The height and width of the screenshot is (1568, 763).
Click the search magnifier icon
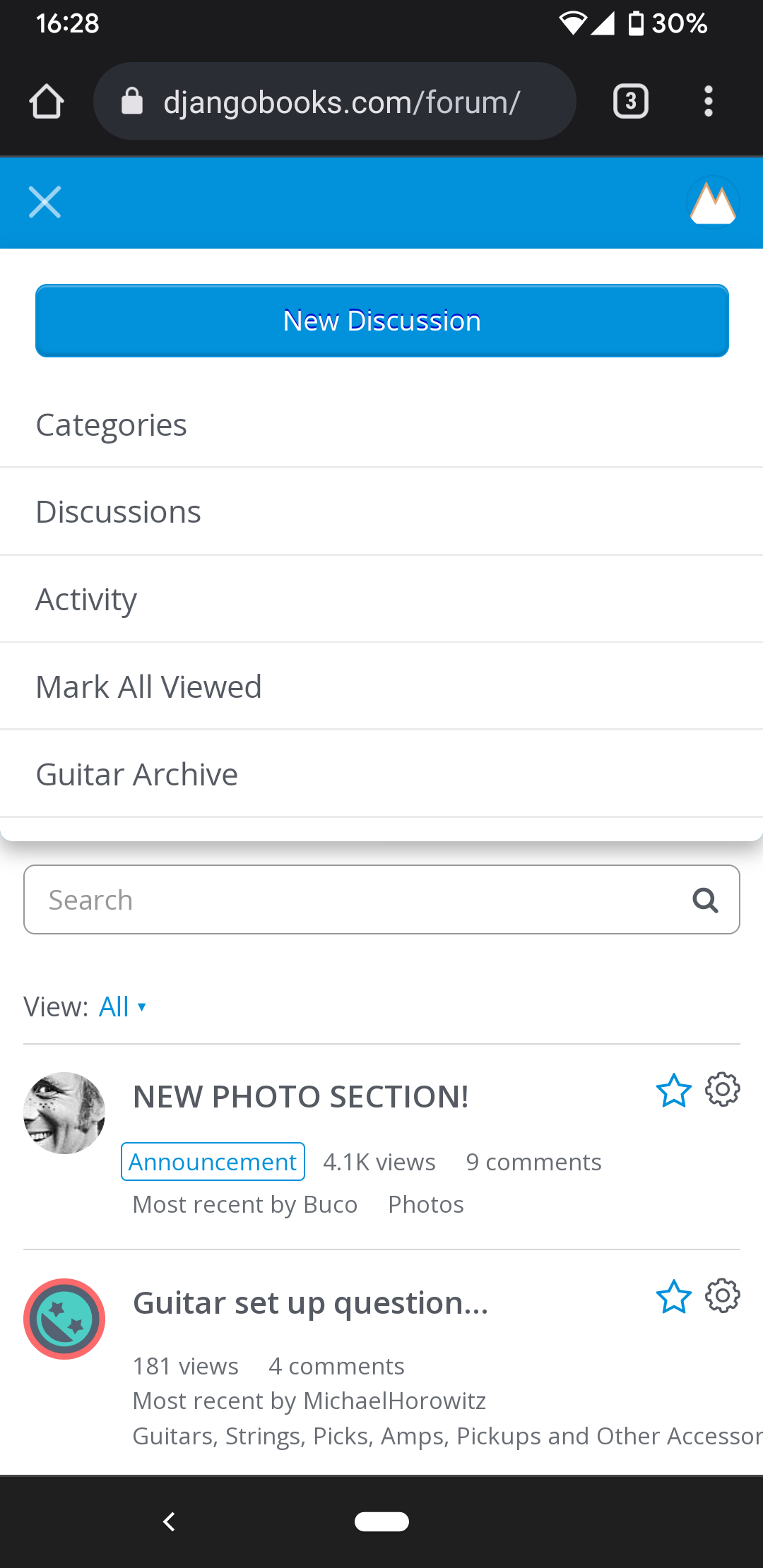coord(704,901)
